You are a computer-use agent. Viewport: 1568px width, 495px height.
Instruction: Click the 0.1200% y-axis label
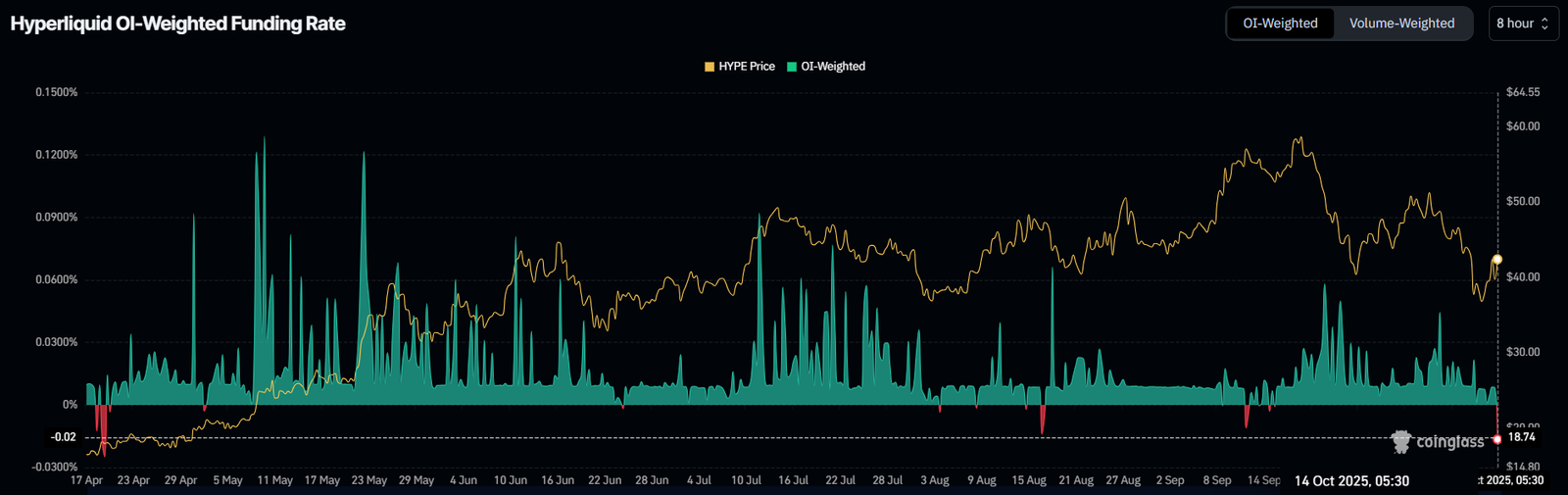point(57,155)
